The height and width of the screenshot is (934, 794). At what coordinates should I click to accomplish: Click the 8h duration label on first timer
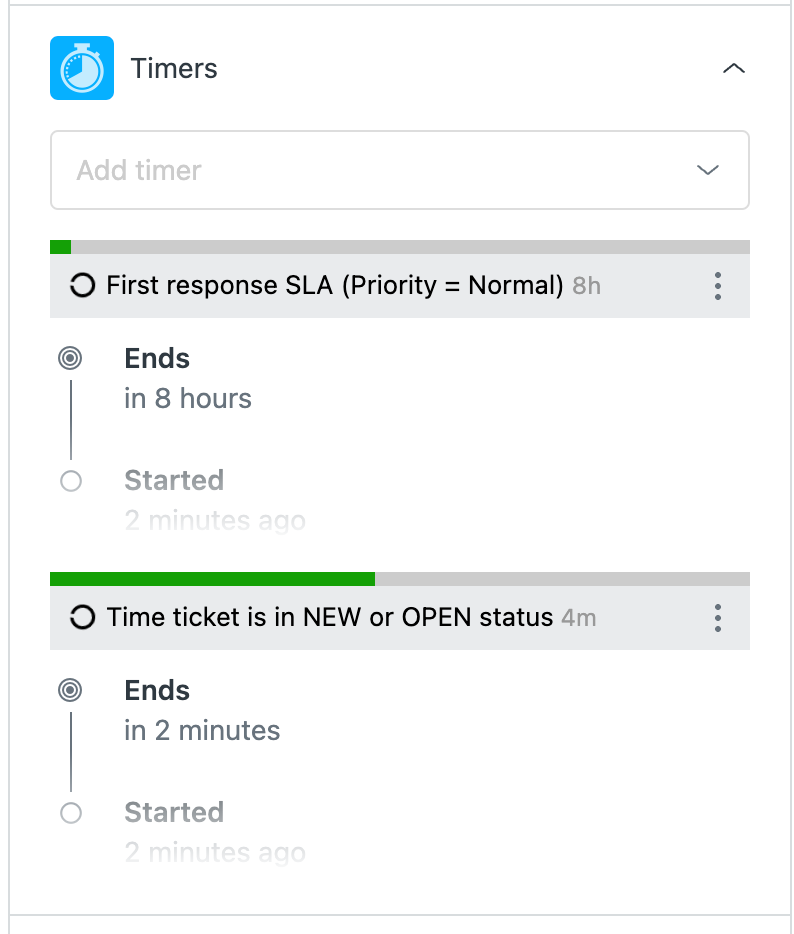[x=587, y=287]
